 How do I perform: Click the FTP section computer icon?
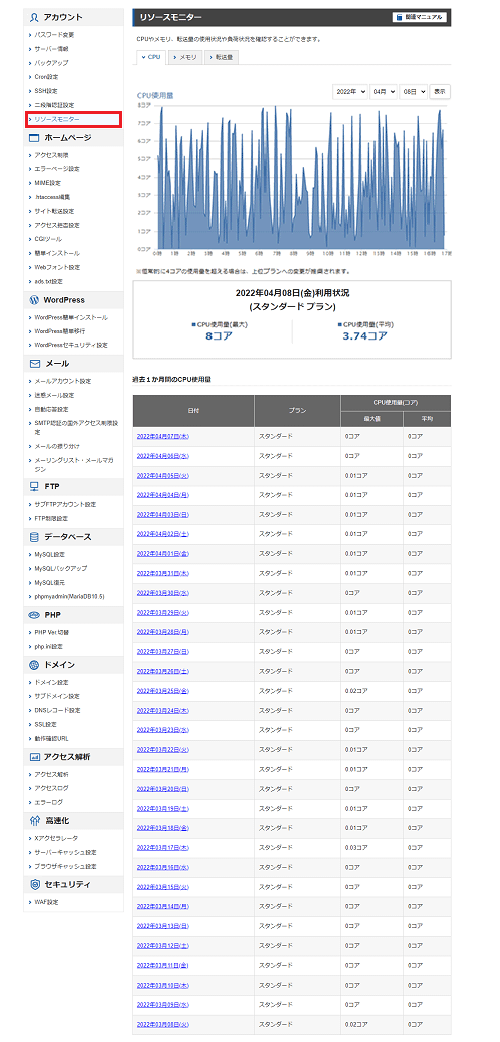point(35,486)
